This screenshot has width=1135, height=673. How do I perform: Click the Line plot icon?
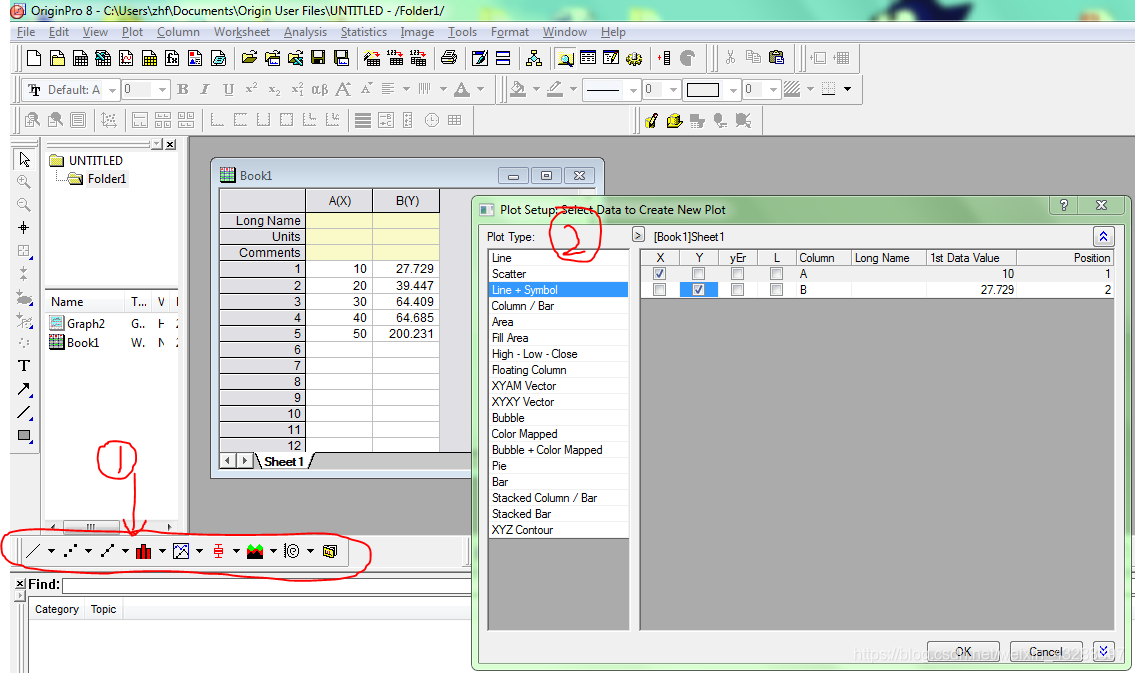(33, 551)
